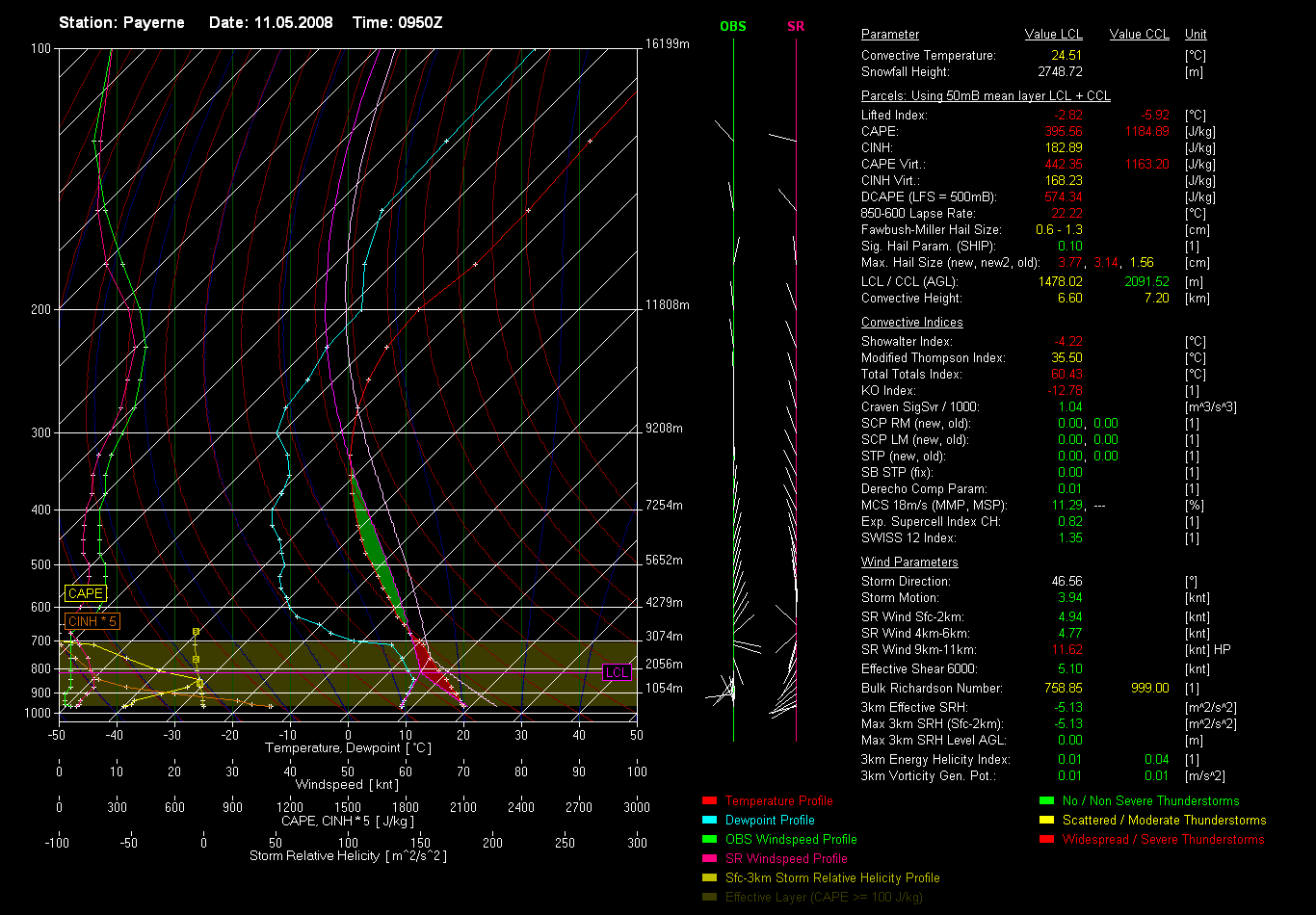Click the yellow Scattered / Moderate Thunderstorms swatch

(x=1046, y=820)
